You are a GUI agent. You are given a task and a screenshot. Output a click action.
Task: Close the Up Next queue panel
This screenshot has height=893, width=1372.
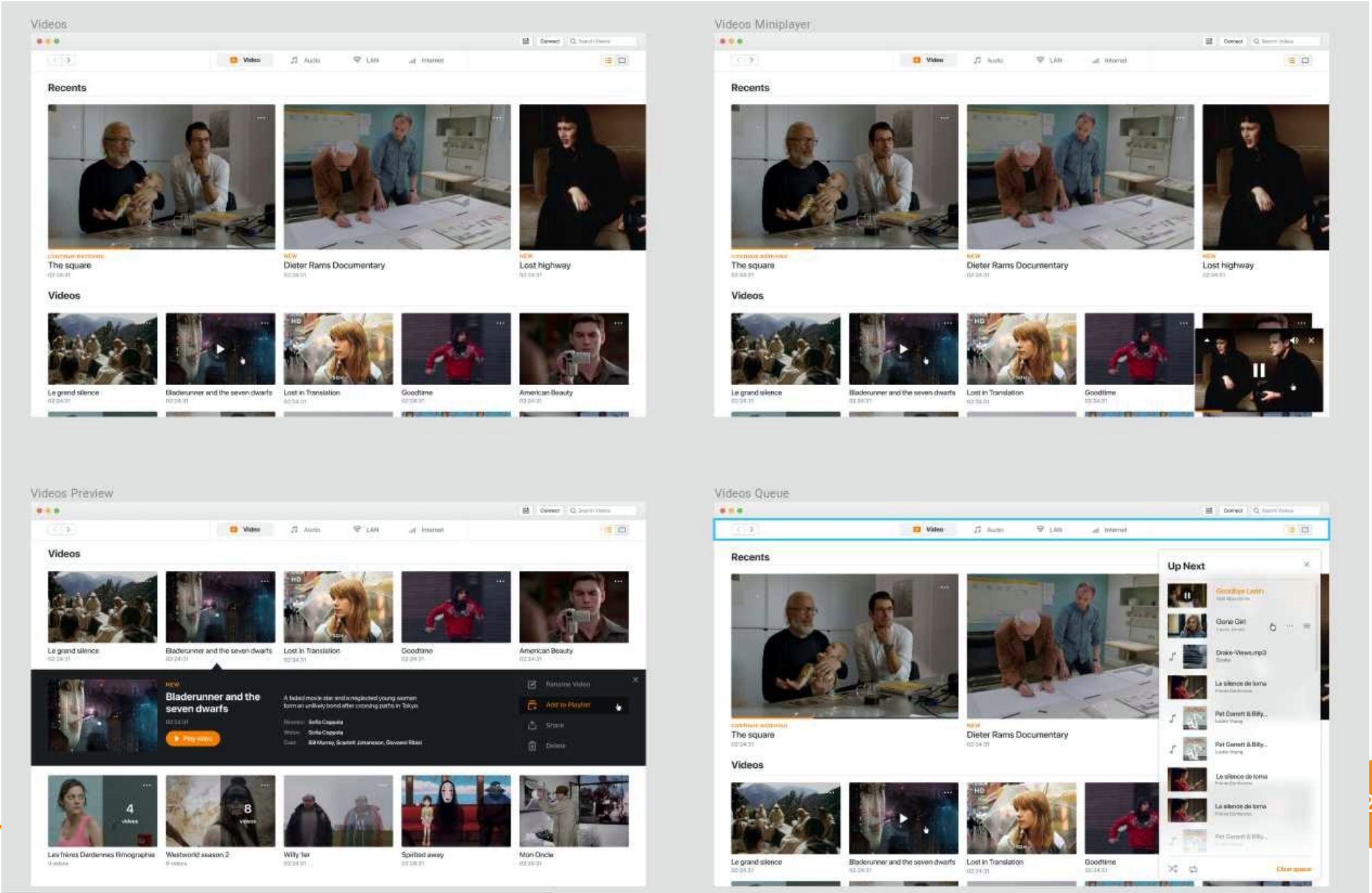click(x=1306, y=564)
